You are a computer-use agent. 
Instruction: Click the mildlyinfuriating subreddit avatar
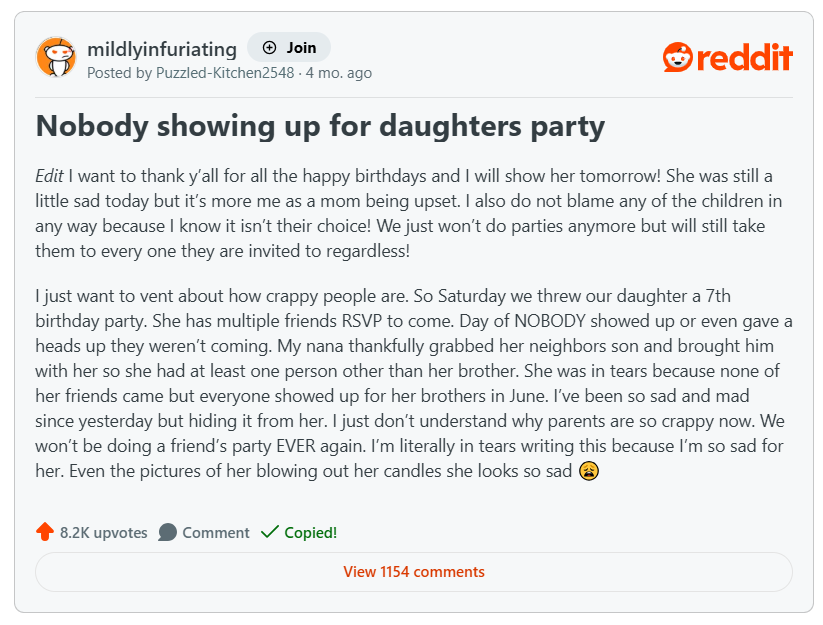56,57
